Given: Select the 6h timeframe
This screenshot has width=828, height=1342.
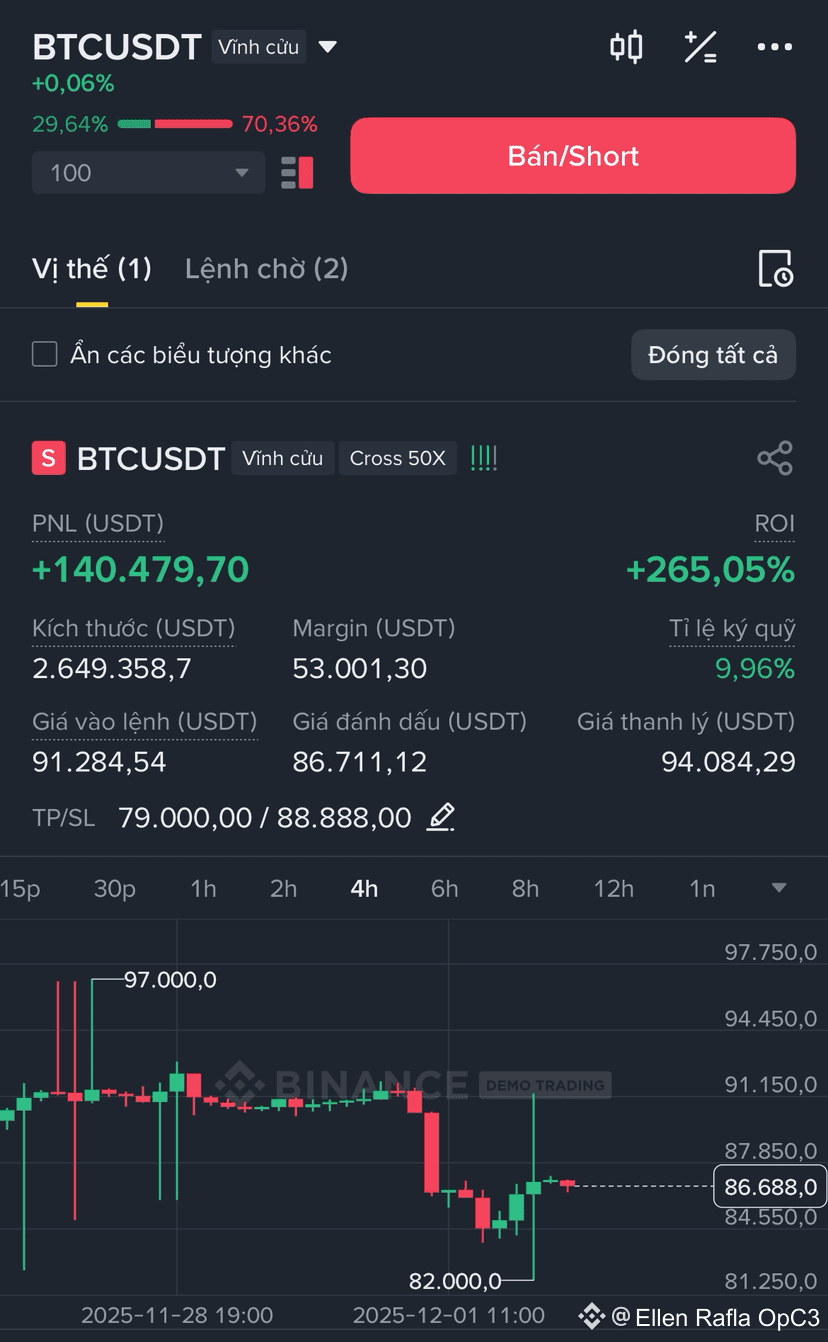Looking at the screenshot, I should click(x=444, y=888).
